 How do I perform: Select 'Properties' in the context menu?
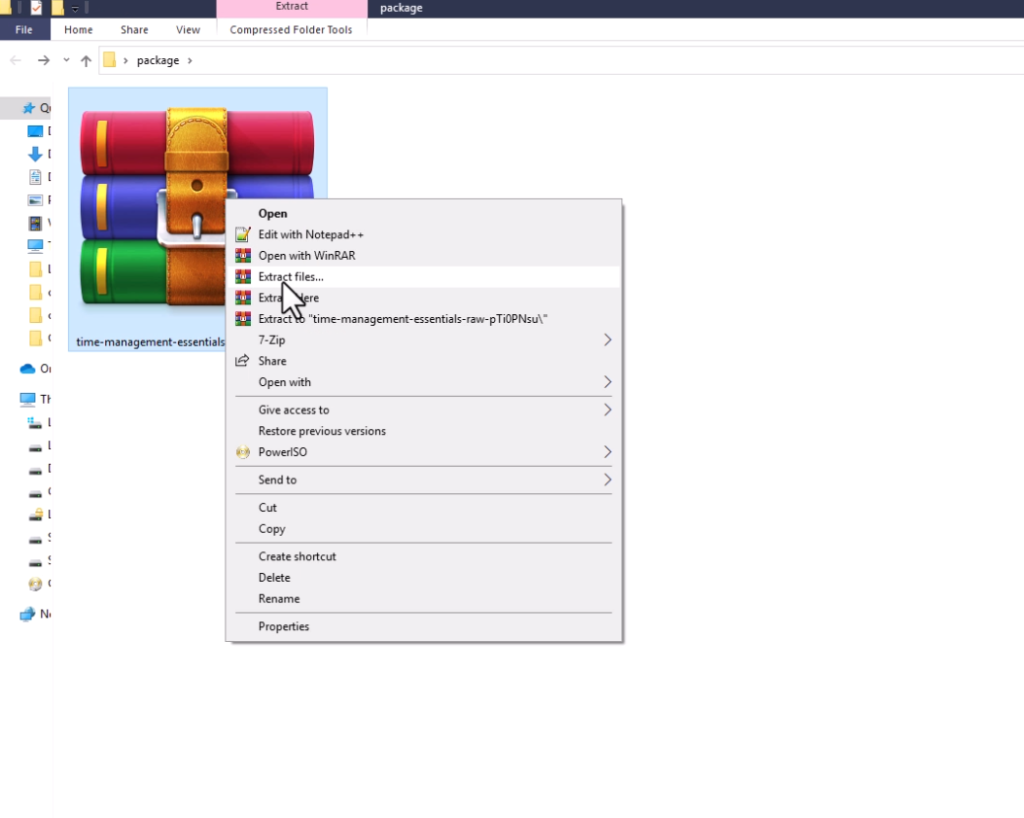[284, 627]
